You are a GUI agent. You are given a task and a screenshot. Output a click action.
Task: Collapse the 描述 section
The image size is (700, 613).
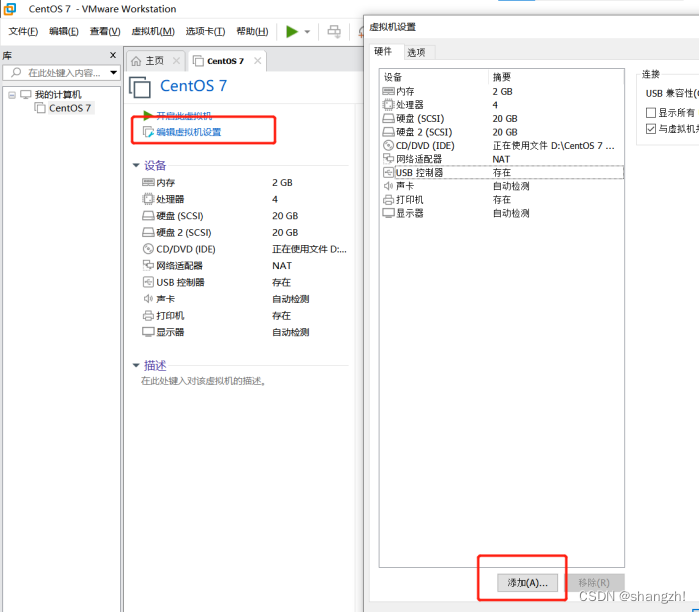(136, 365)
